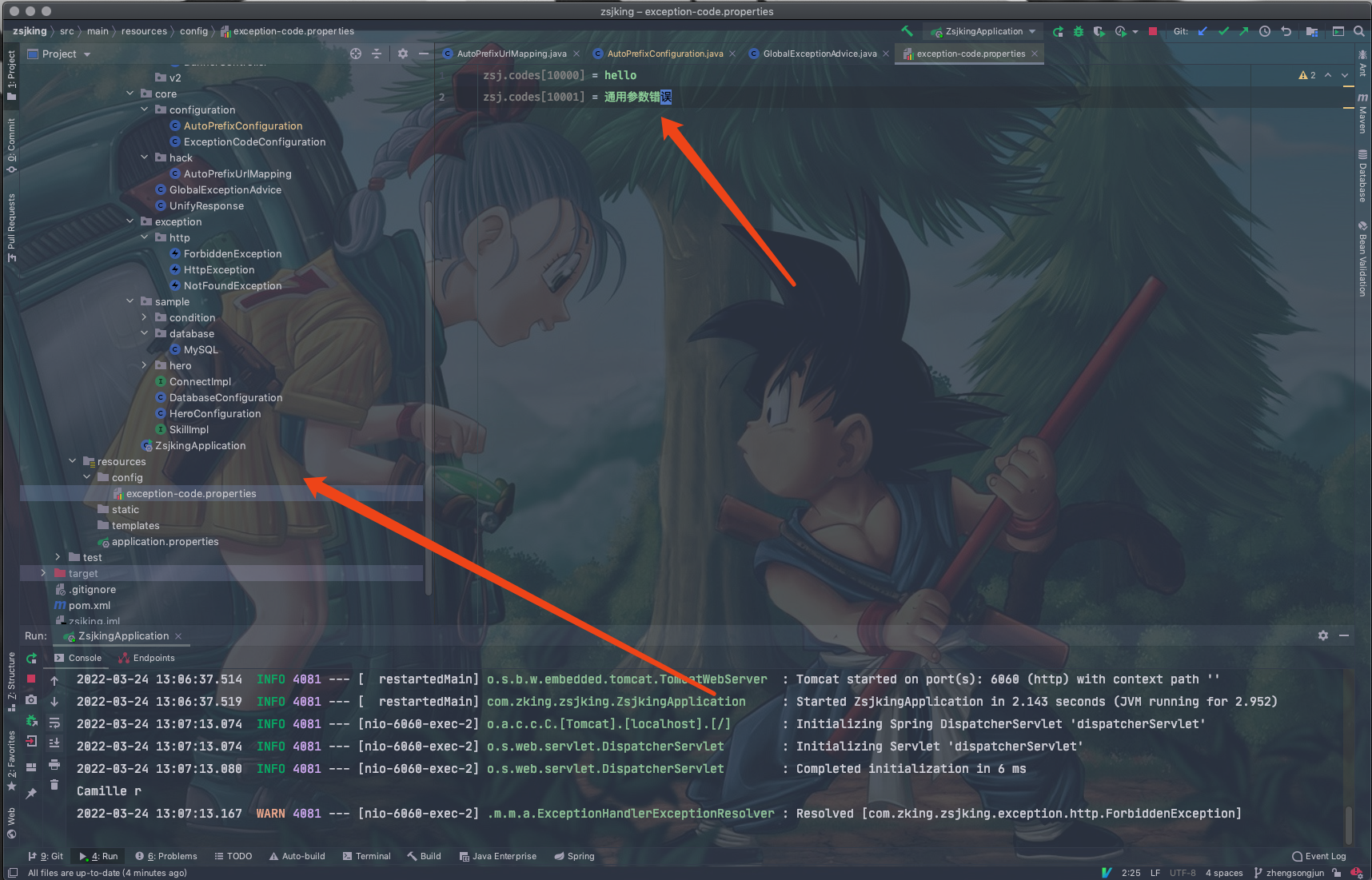Expand the hero folder
The width and height of the screenshot is (1372, 880).
click(145, 365)
